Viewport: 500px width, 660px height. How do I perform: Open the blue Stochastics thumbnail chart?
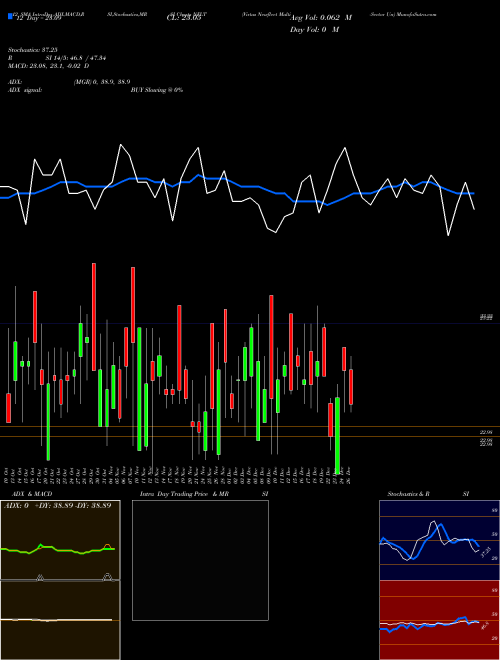tap(439, 540)
